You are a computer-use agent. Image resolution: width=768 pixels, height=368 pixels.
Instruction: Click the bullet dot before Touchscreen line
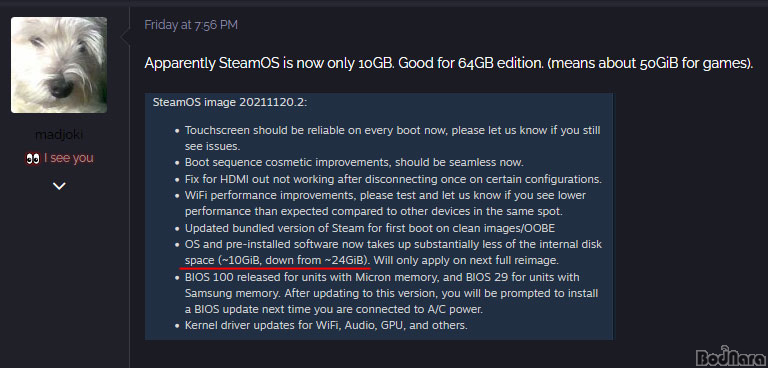click(x=177, y=131)
